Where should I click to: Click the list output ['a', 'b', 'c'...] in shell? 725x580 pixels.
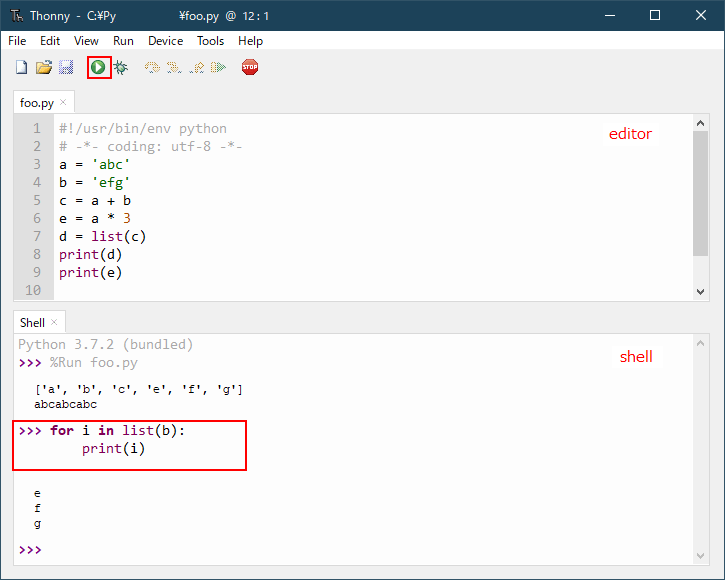(x=139, y=389)
